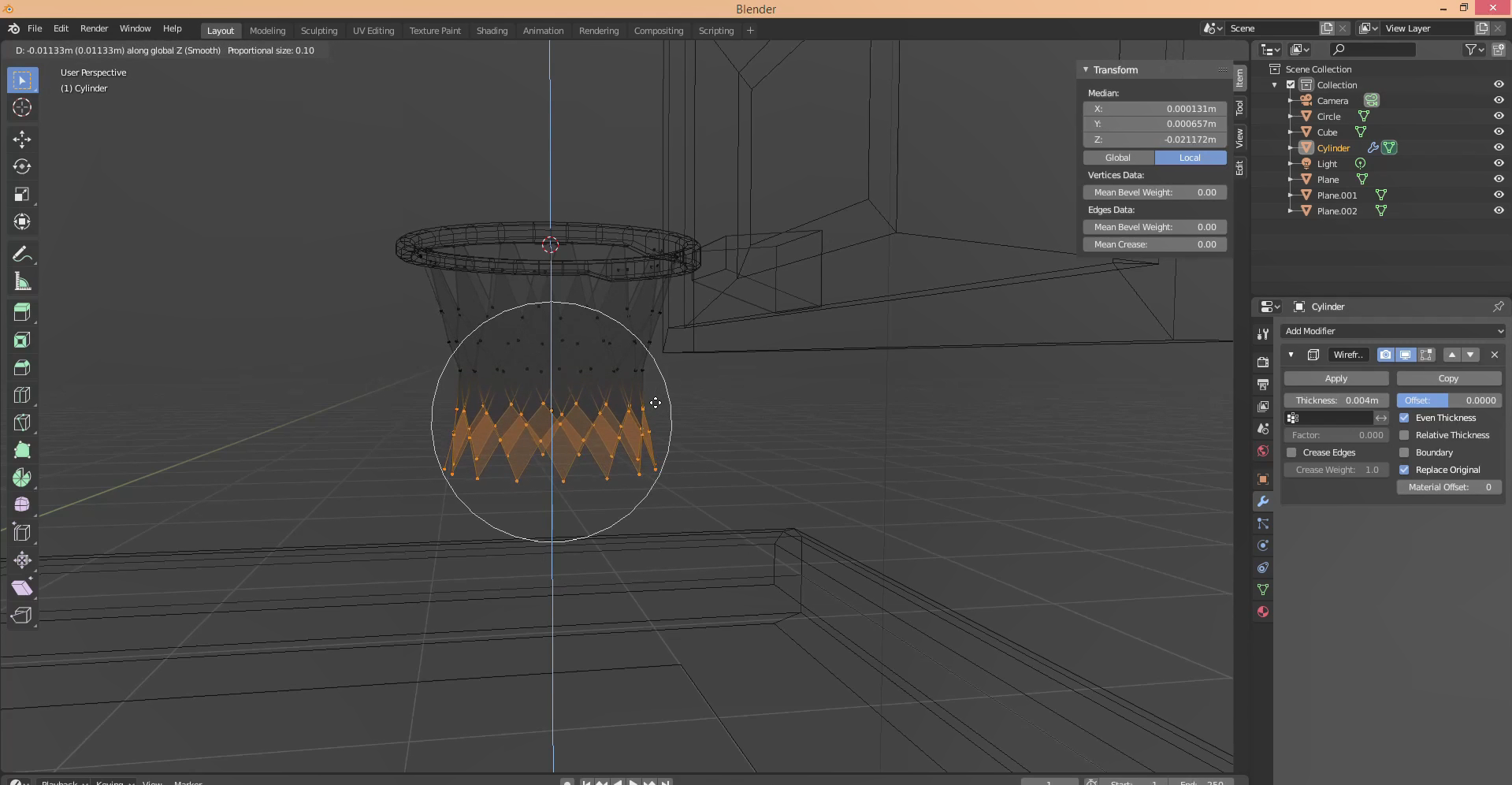Open the Render properties tab
This screenshot has height=785, width=1512.
1263,363
